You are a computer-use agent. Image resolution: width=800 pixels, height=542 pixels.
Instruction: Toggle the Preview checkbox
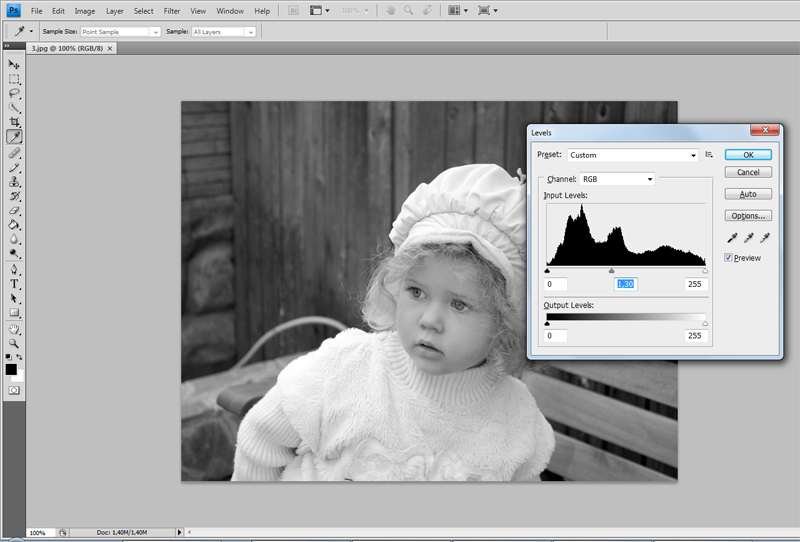[x=729, y=258]
